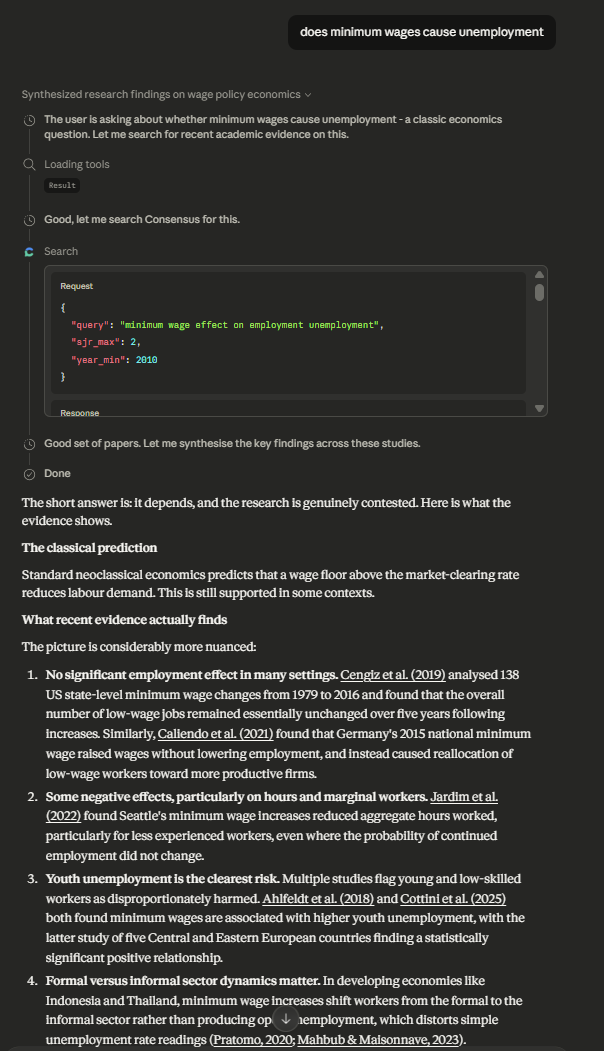Click the magnifying glass next to "Loading tools"

pyautogui.click(x=28, y=164)
